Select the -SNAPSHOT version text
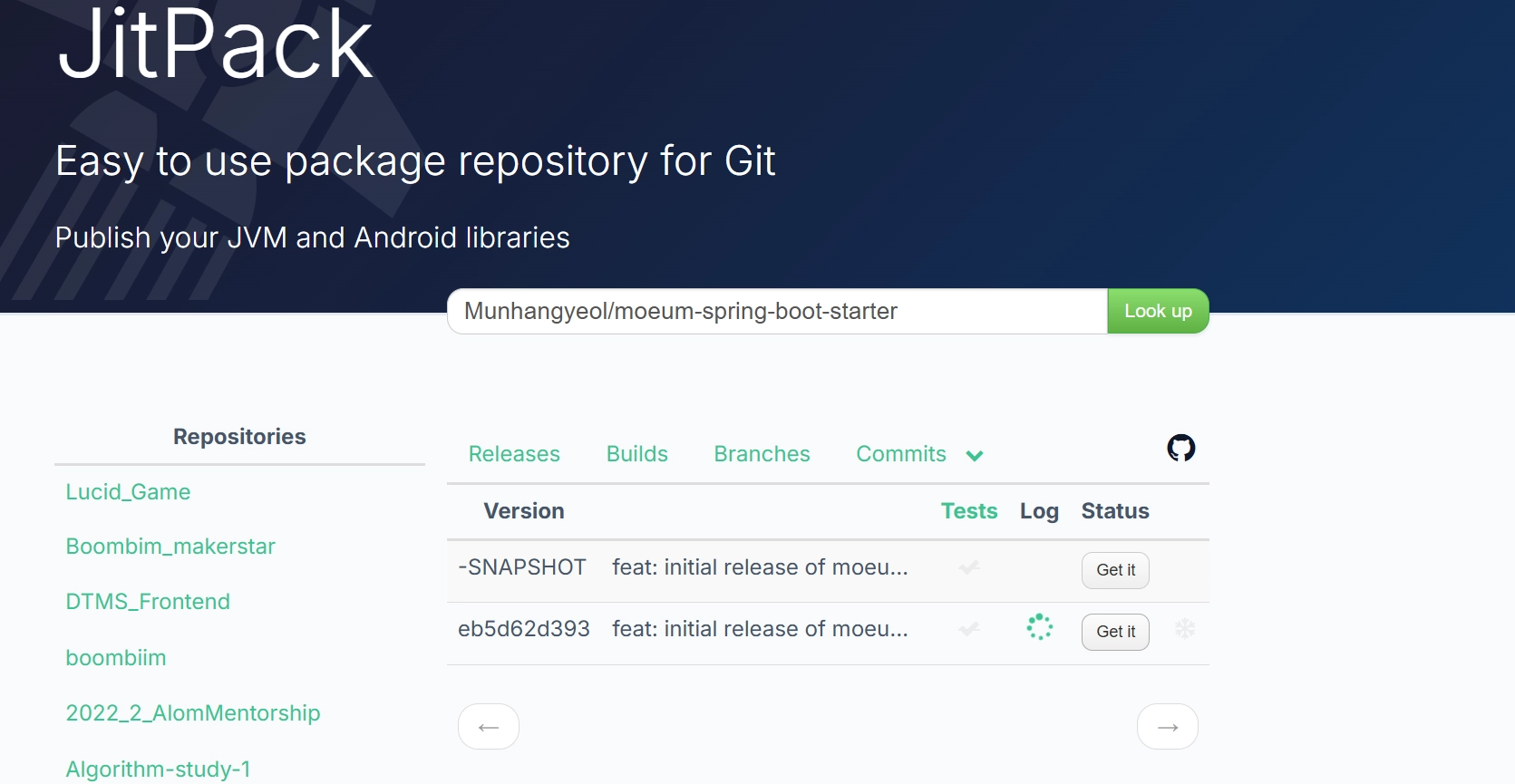Image resolution: width=1515 pixels, height=784 pixels. pos(522,567)
